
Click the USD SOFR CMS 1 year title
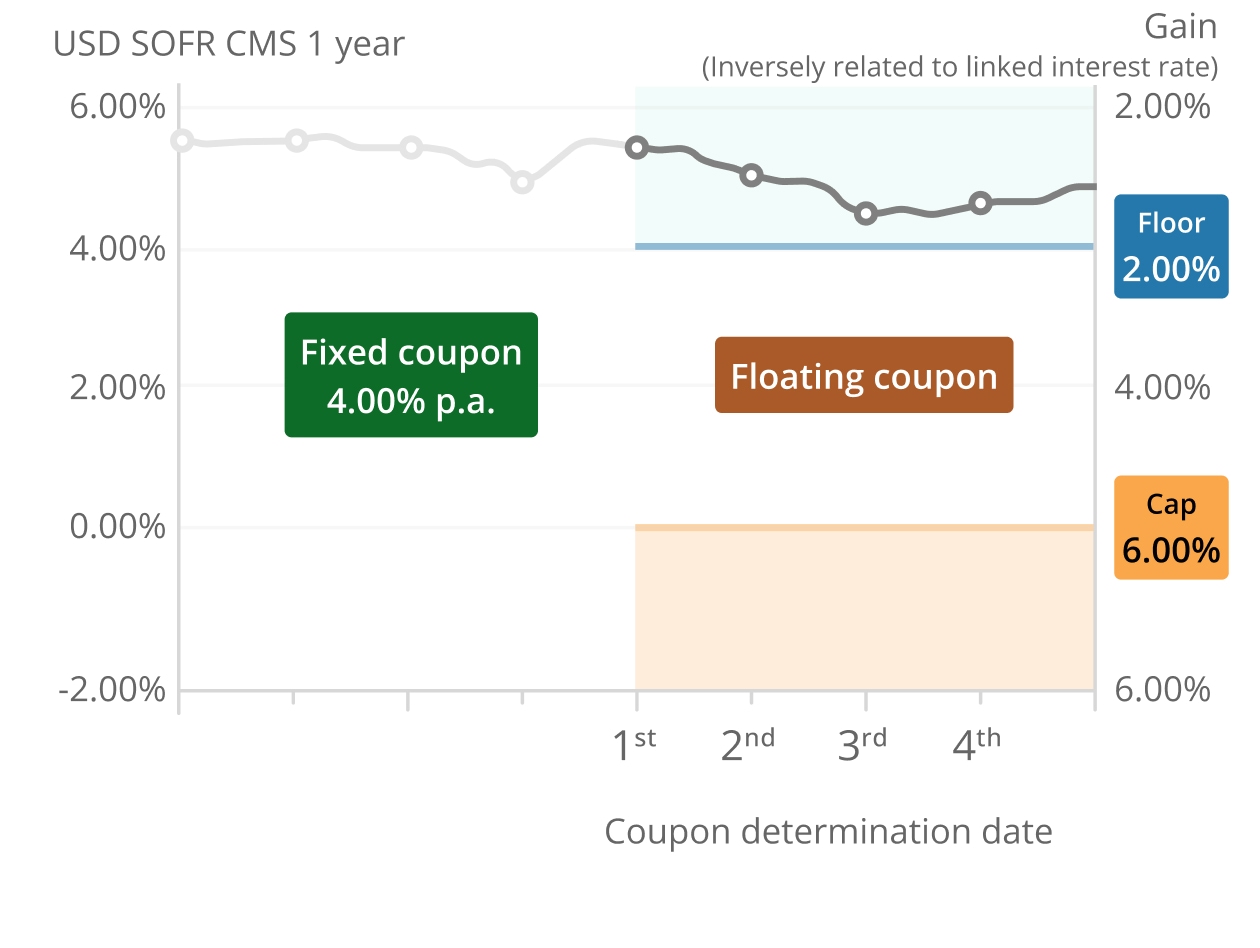pyautogui.click(x=229, y=44)
